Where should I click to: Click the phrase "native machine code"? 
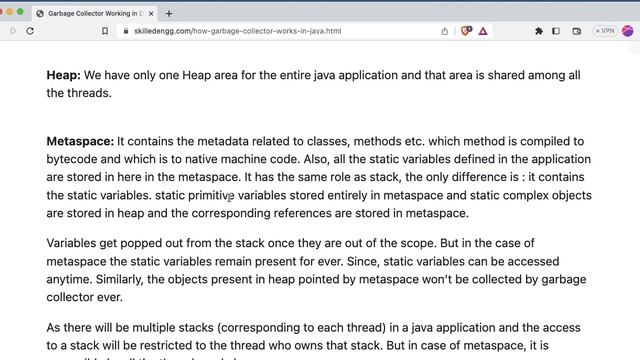coord(242,159)
